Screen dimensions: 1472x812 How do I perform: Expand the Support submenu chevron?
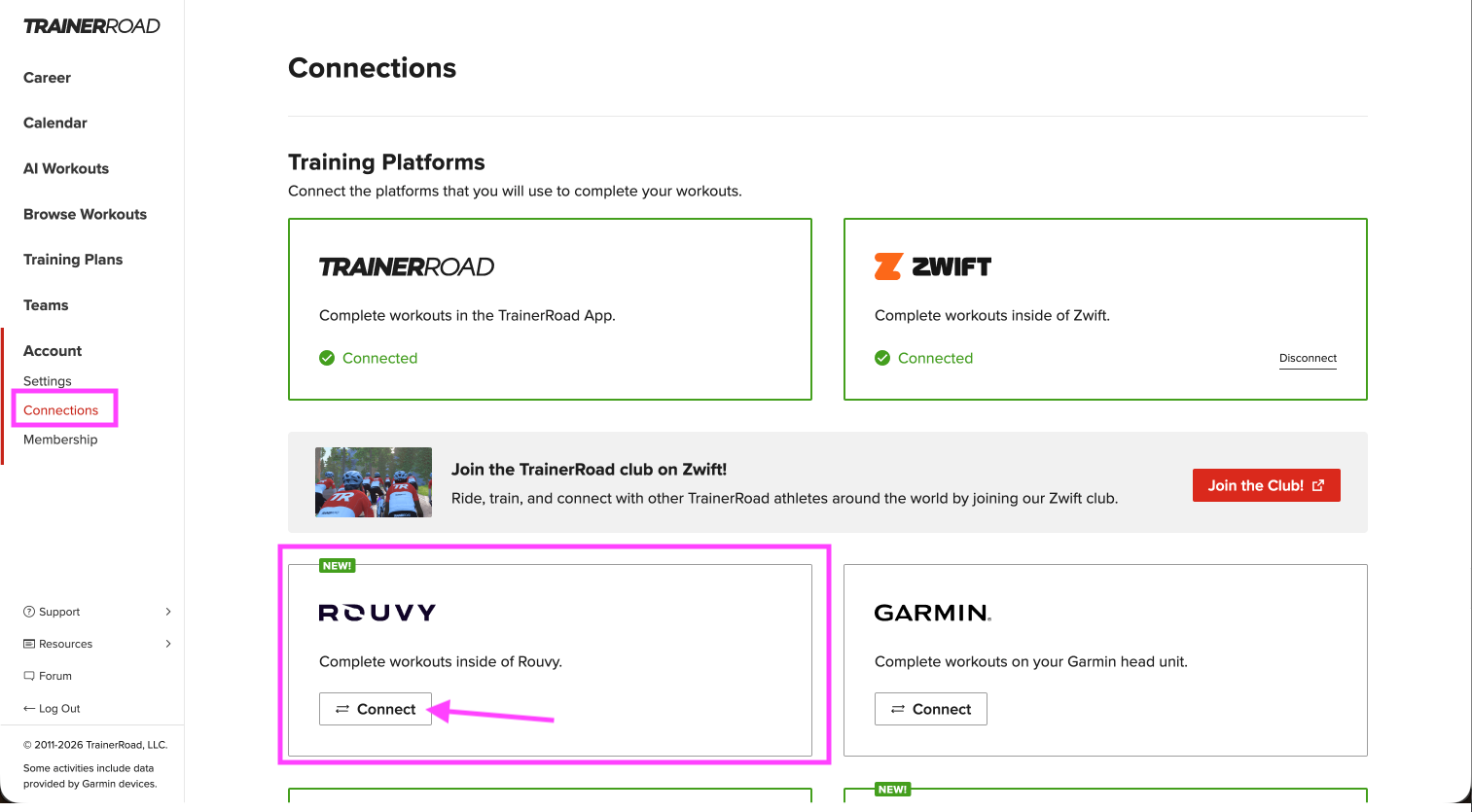(168, 612)
